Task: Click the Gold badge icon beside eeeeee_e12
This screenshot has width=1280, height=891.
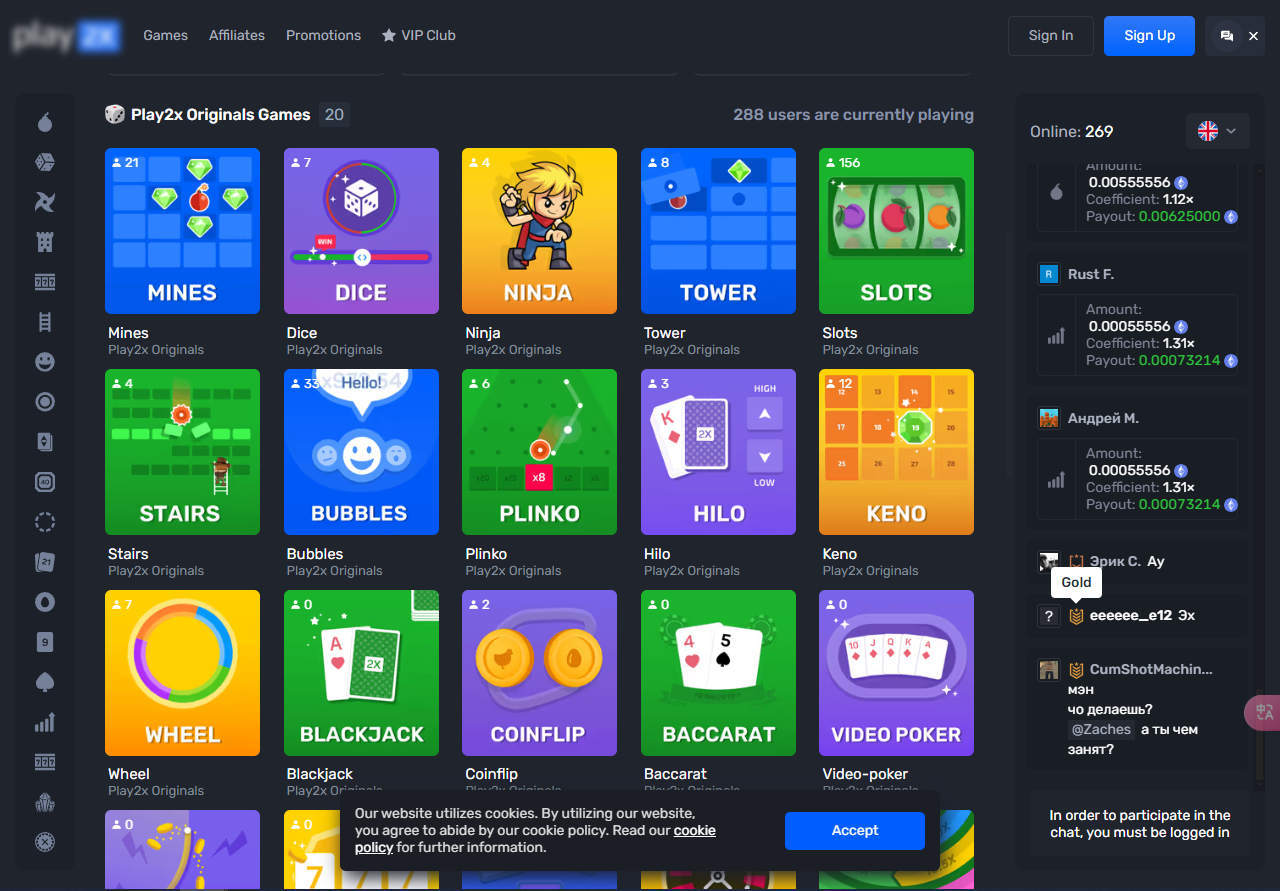Action: pyautogui.click(x=1076, y=616)
